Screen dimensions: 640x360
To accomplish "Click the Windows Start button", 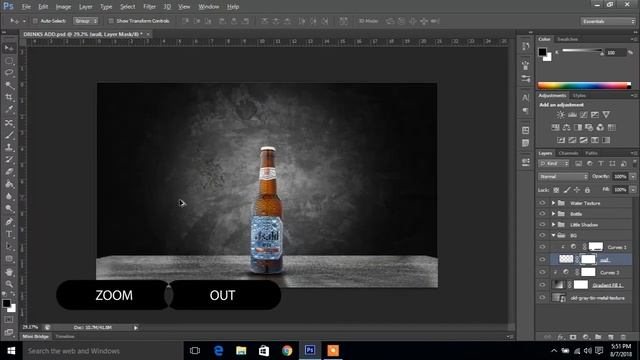I will tap(11, 351).
